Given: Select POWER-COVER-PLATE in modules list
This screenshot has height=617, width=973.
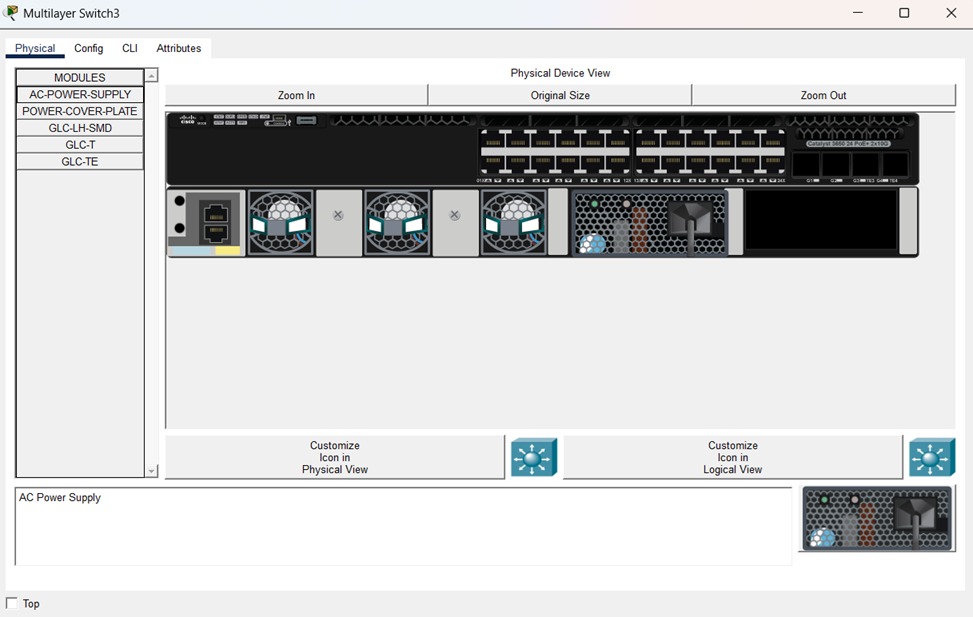Looking at the screenshot, I should click(80, 111).
